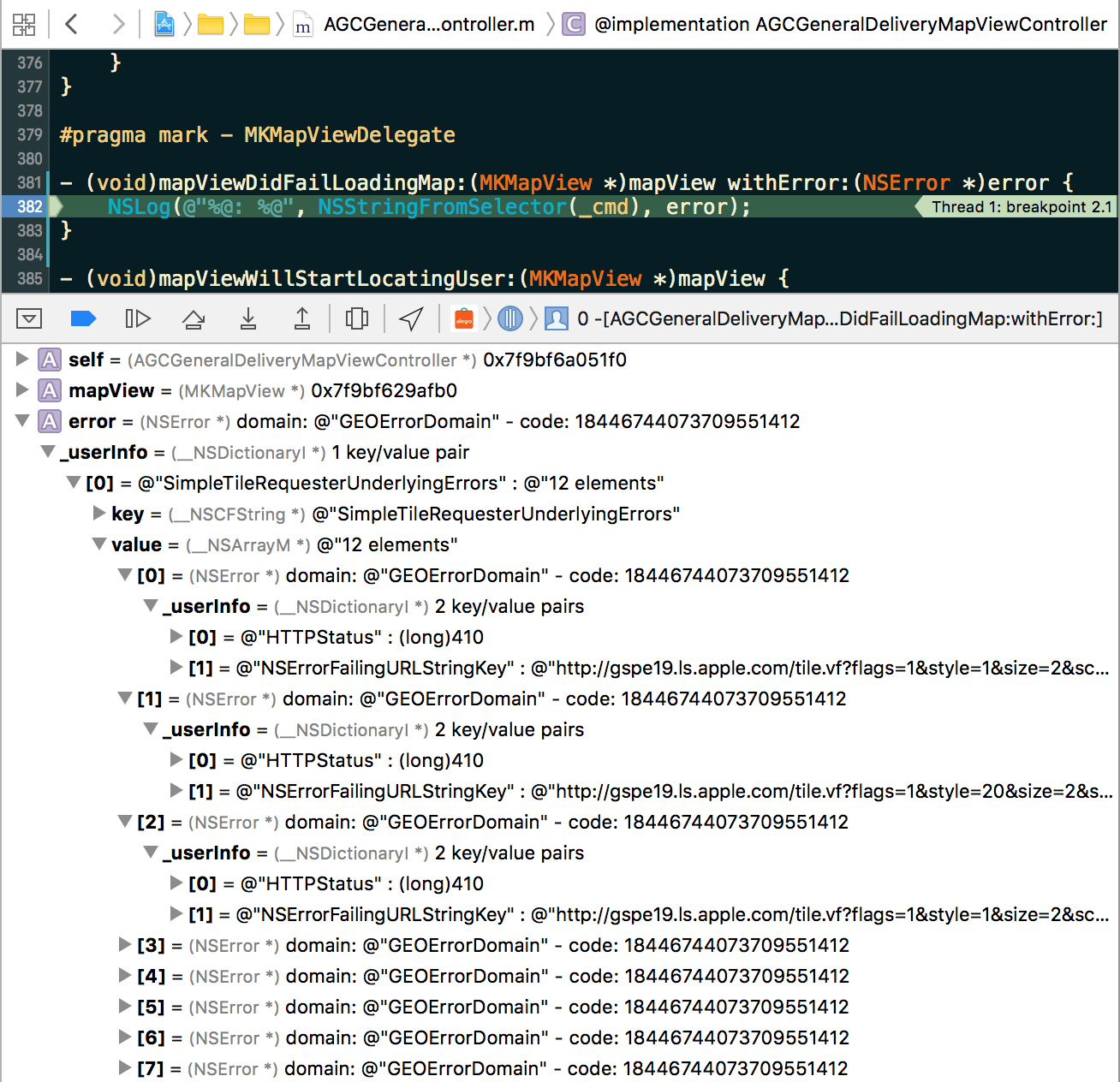Expand the mapView variable
The height and width of the screenshot is (1082, 1120).
pos(23,390)
